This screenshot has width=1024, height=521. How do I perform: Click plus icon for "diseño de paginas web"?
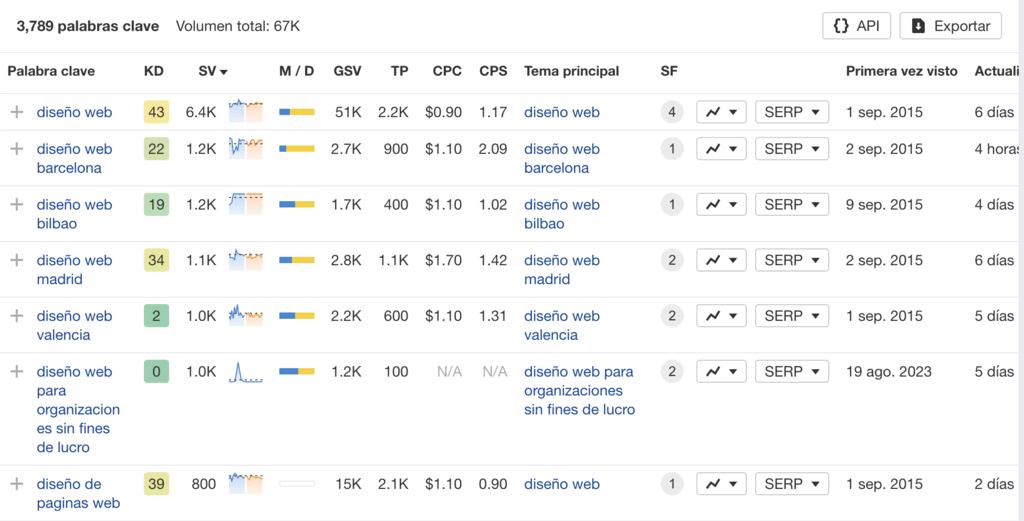coord(16,484)
